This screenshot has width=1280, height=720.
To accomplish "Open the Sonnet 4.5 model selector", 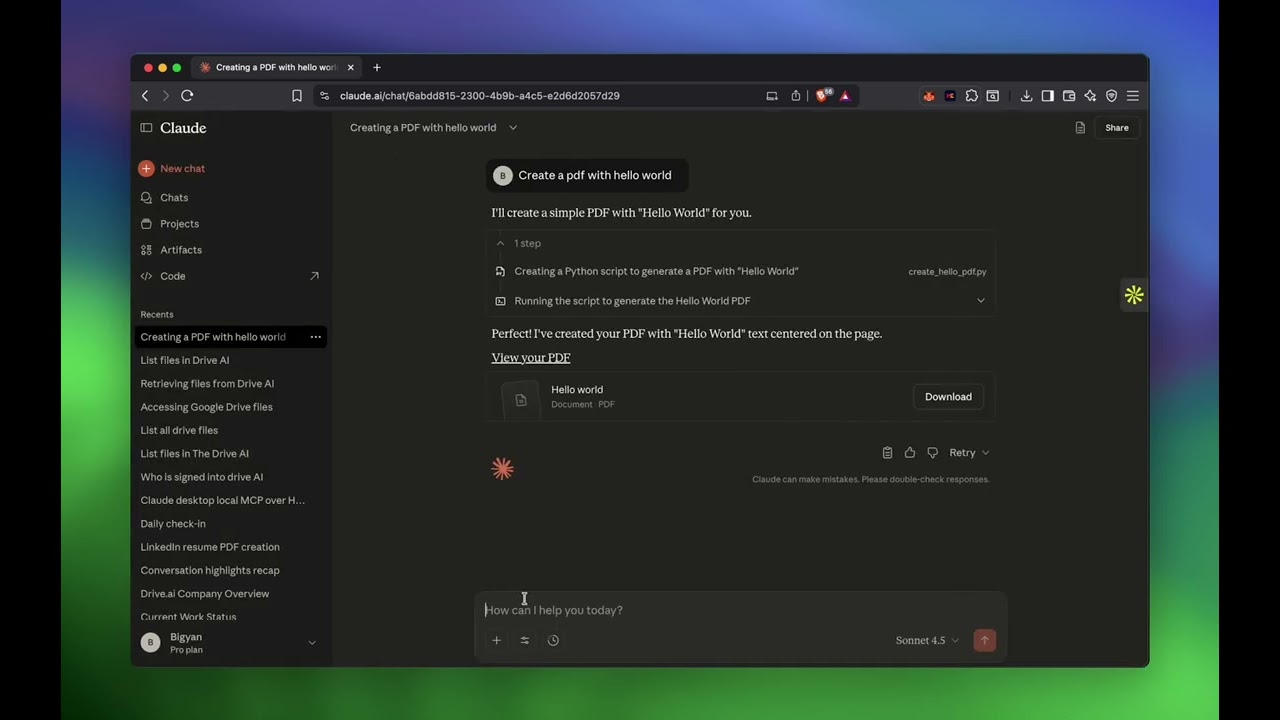I will [x=927, y=641].
